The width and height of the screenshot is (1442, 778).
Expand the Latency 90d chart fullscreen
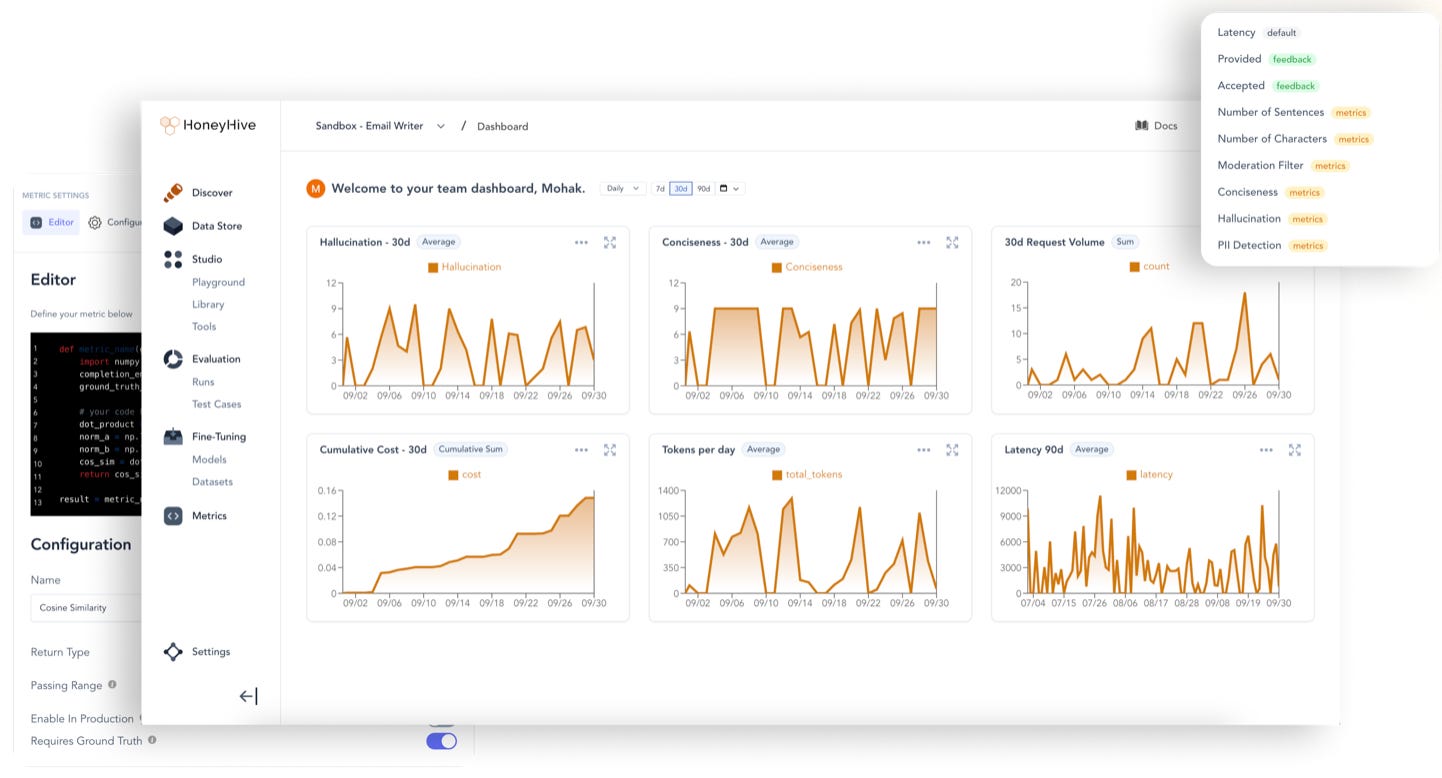1295,450
